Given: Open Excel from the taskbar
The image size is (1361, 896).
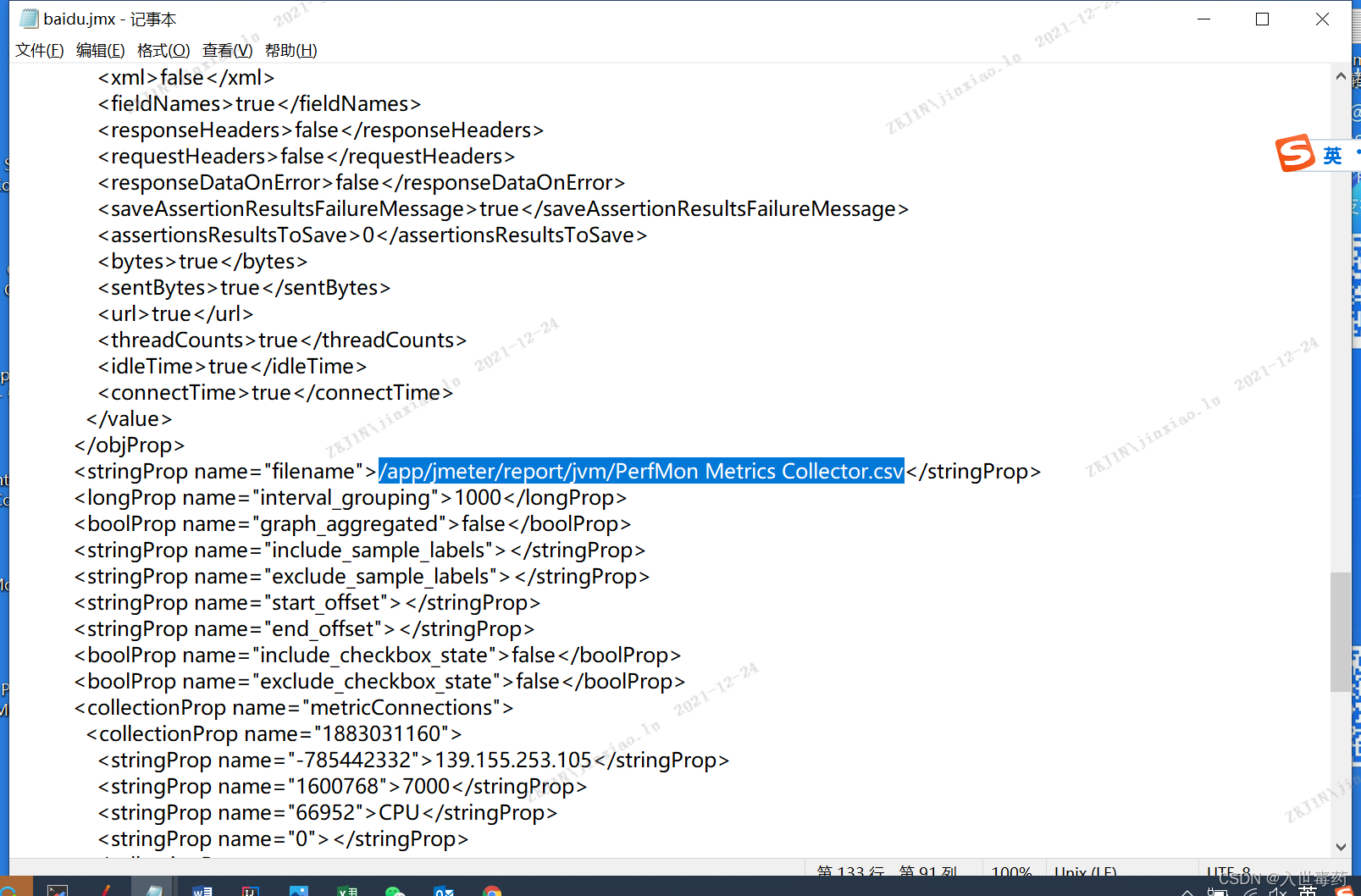Looking at the screenshot, I should 347,890.
